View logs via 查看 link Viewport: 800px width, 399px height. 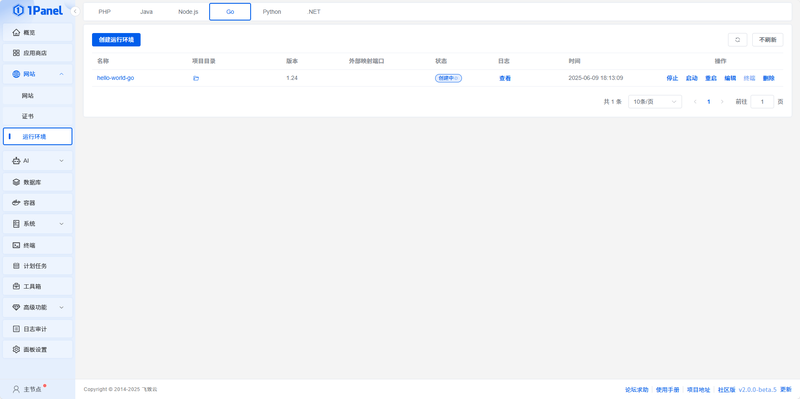click(x=505, y=78)
